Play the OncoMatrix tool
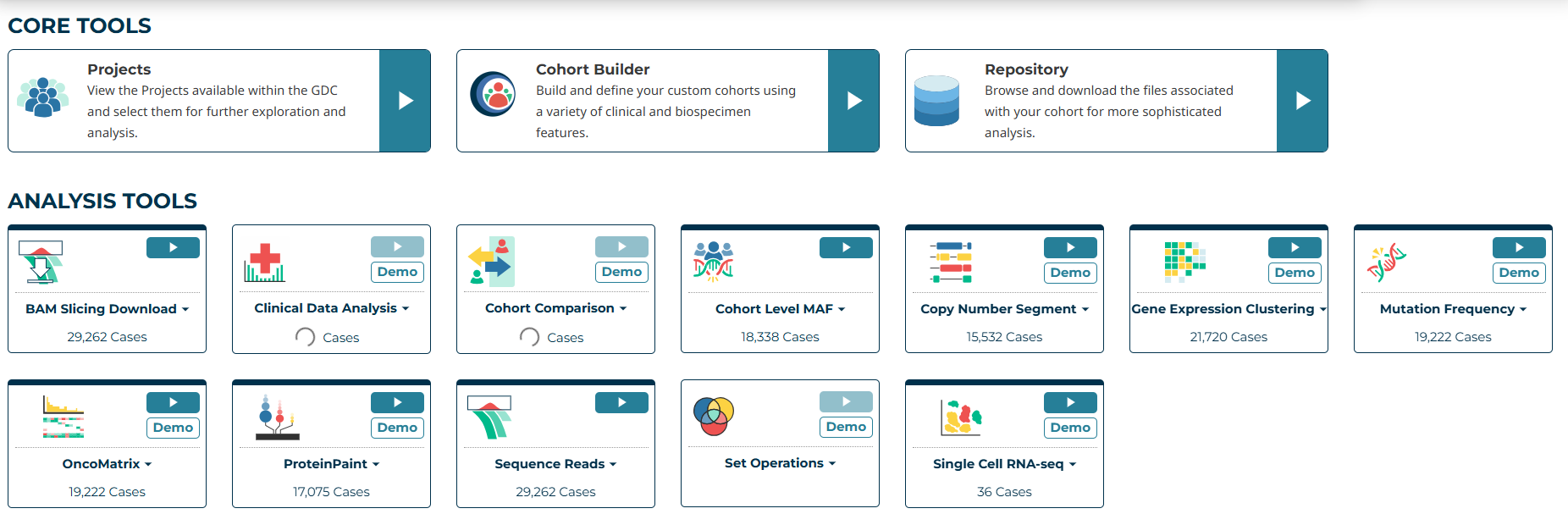Image resolution: width=1568 pixels, height=514 pixels. (x=173, y=402)
